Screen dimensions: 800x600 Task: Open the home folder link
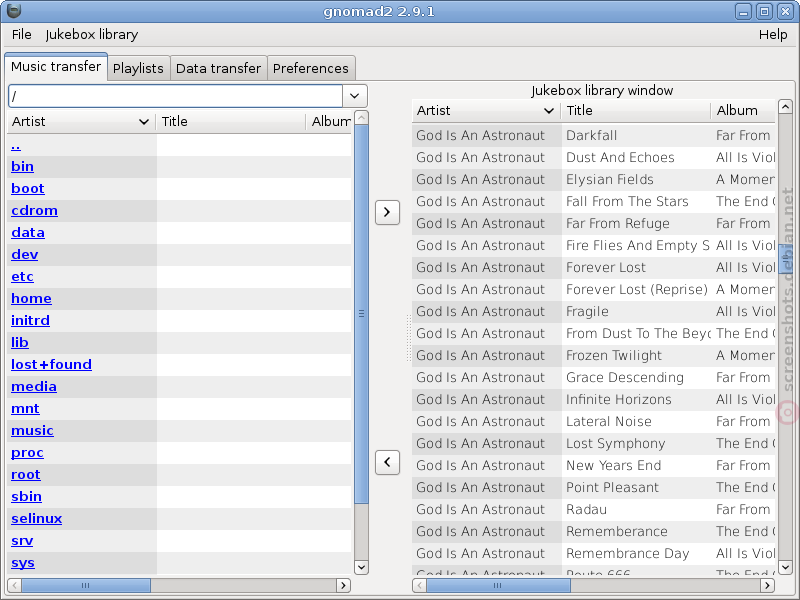click(31, 298)
